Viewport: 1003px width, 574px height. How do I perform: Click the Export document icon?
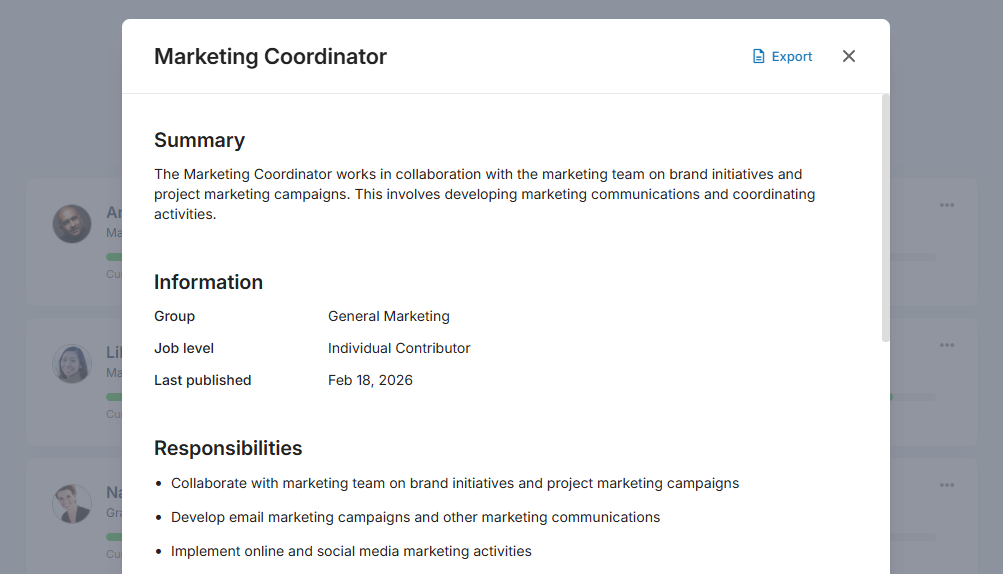pyautogui.click(x=758, y=57)
